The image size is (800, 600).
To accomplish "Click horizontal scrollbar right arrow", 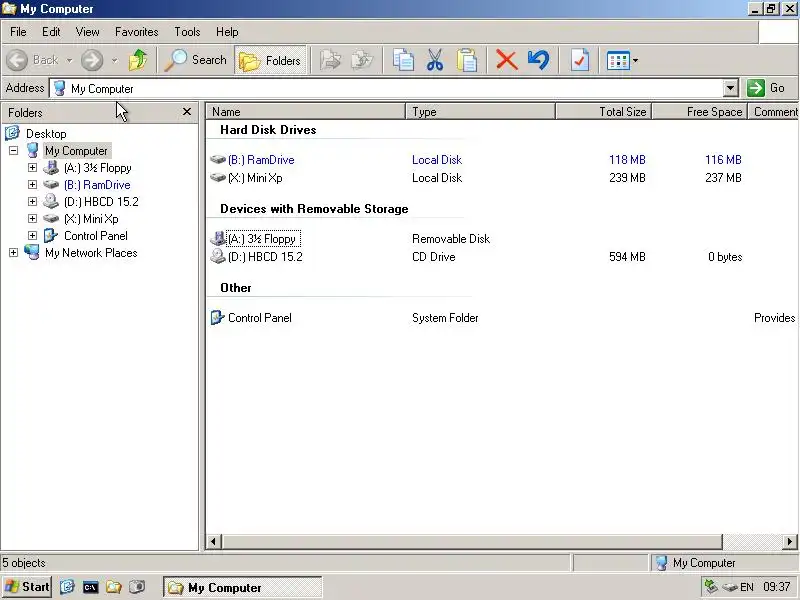I will click(789, 541).
